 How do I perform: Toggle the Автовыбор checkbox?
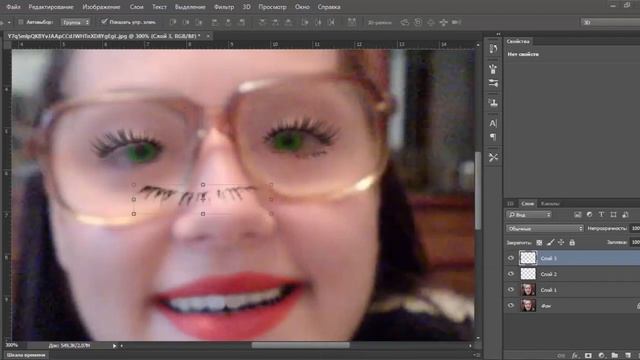coord(21,22)
